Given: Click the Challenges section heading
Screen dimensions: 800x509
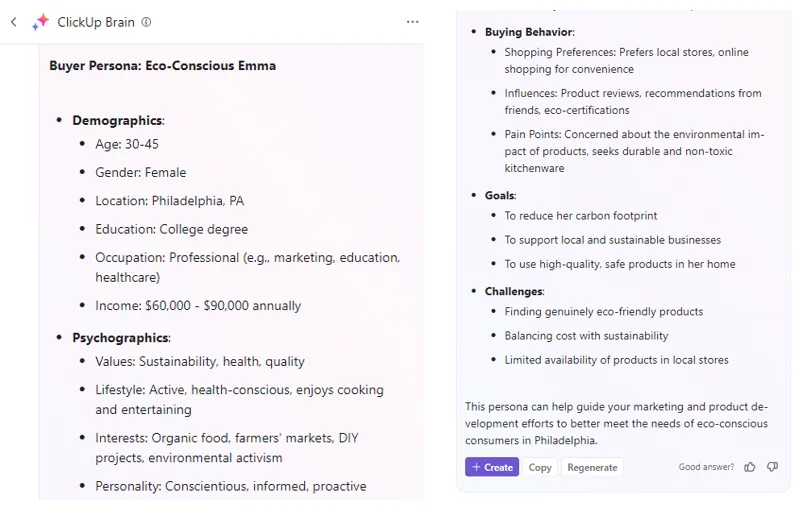Looking at the screenshot, I should (x=514, y=291).
